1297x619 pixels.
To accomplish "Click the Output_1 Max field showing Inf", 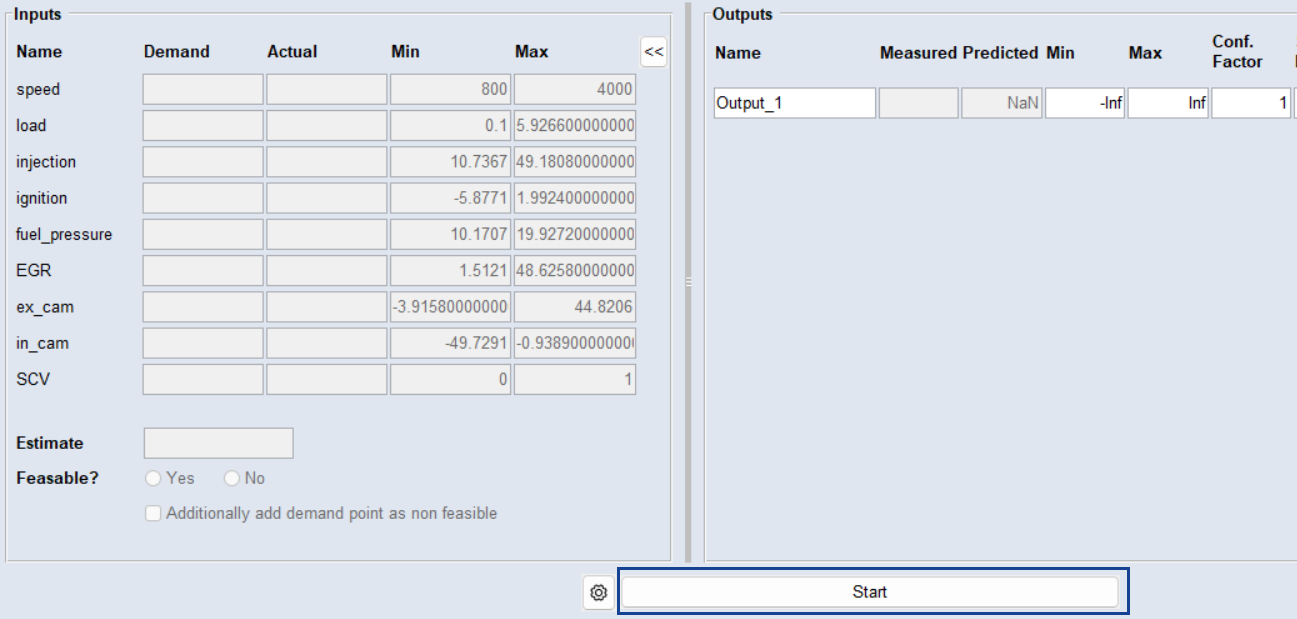I will pos(1168,103).
